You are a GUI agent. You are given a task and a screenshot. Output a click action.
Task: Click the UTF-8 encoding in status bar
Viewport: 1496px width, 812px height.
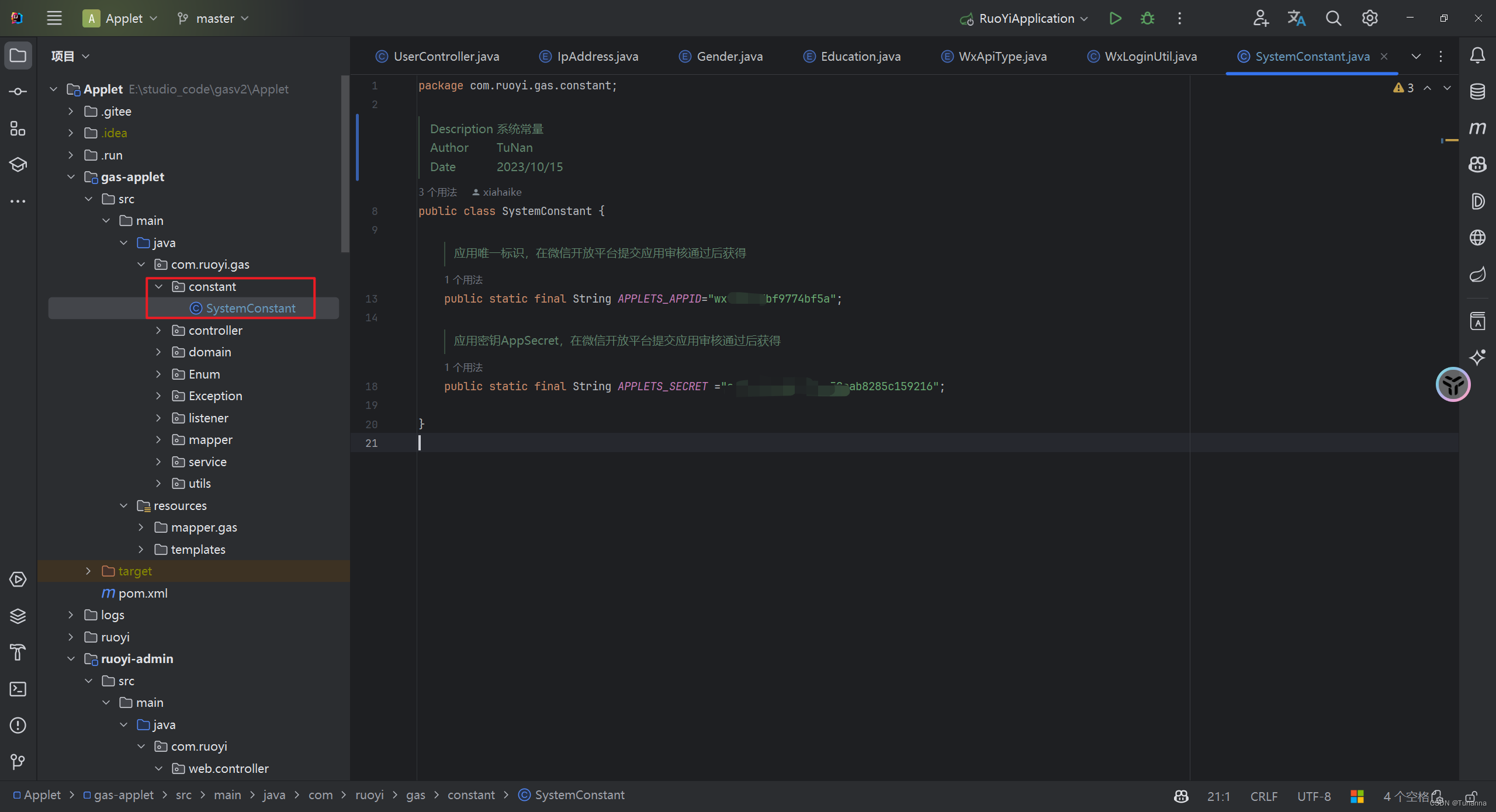coord(1313,796)
